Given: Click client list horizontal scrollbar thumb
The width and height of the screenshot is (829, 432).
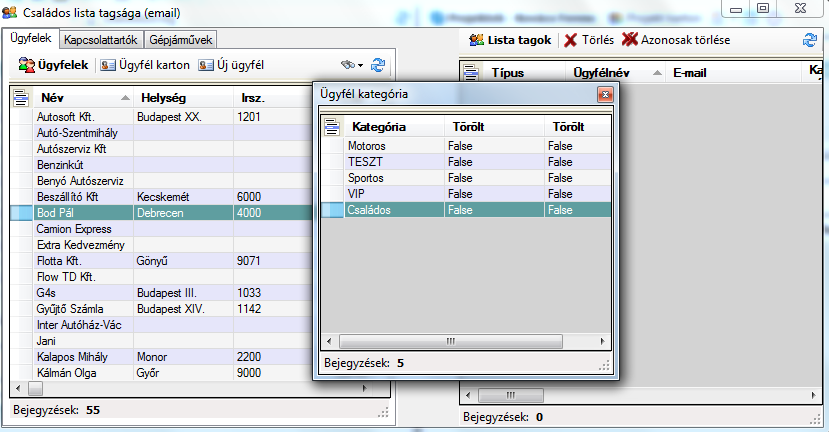Looking at the screenshot, I should [35, 389].
